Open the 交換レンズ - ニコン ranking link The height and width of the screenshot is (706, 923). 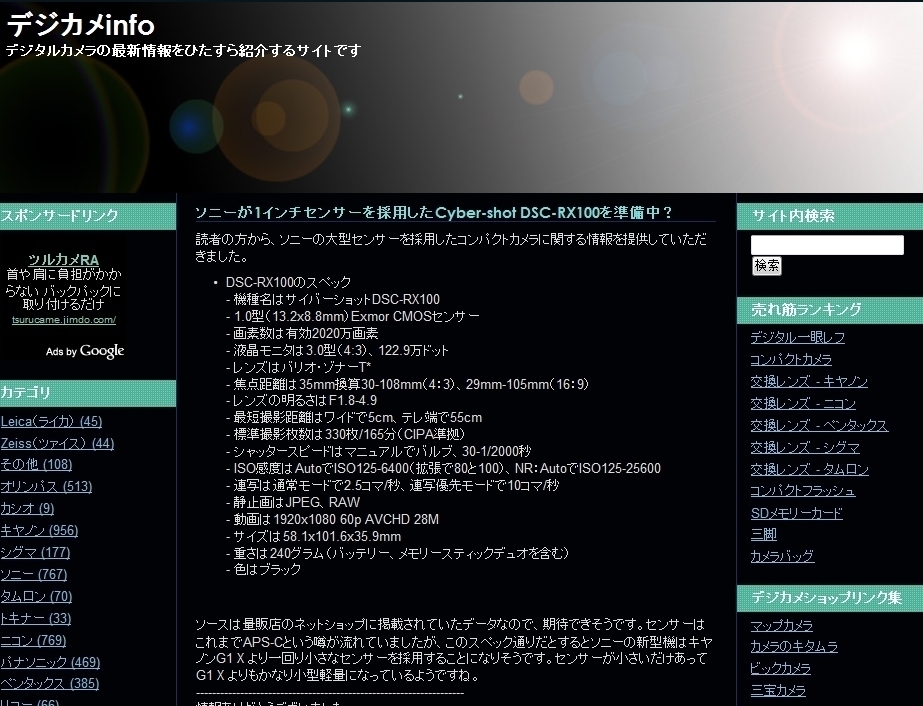[x=803, y=403]
